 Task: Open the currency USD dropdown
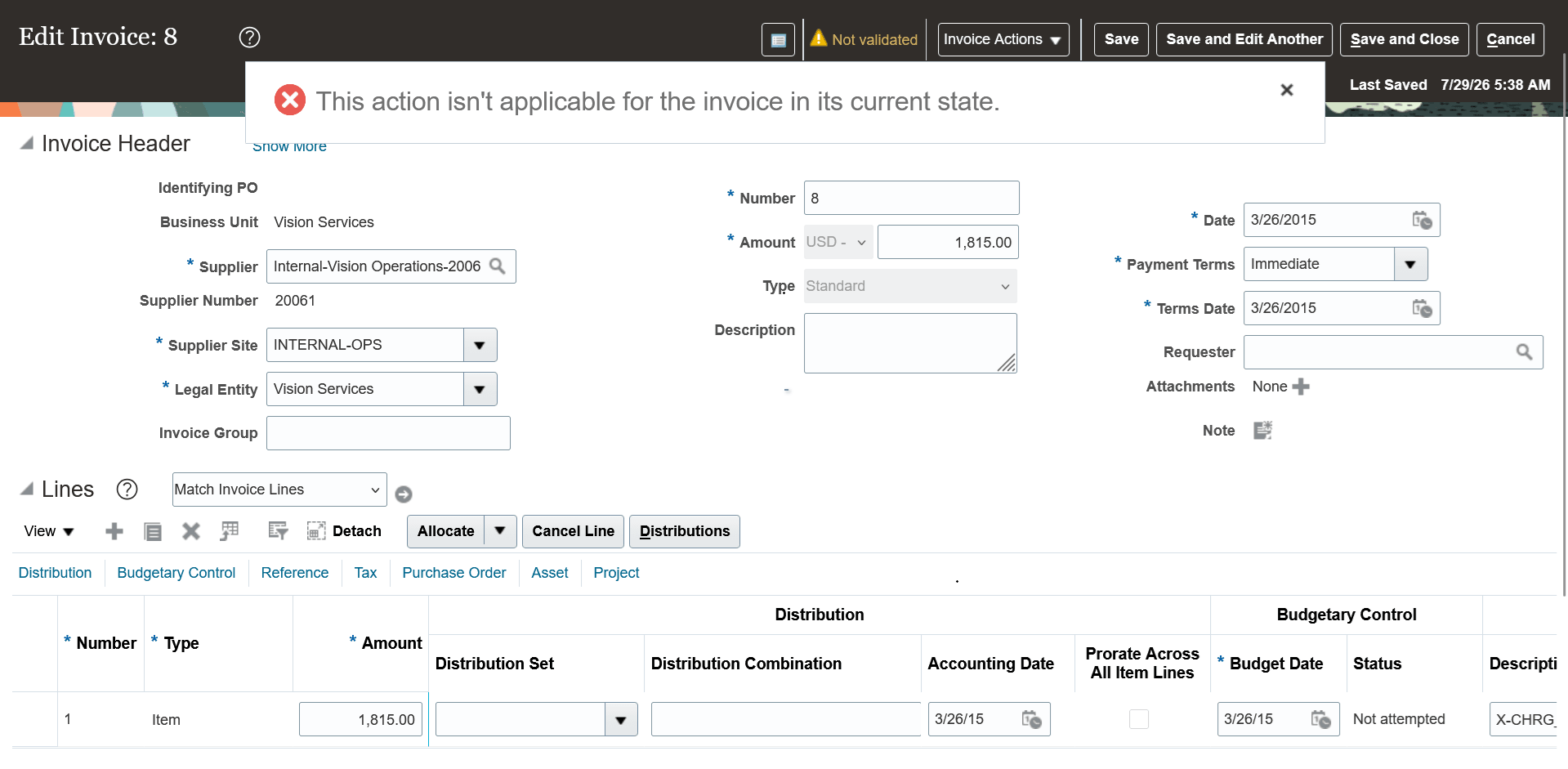pos(838,242)
